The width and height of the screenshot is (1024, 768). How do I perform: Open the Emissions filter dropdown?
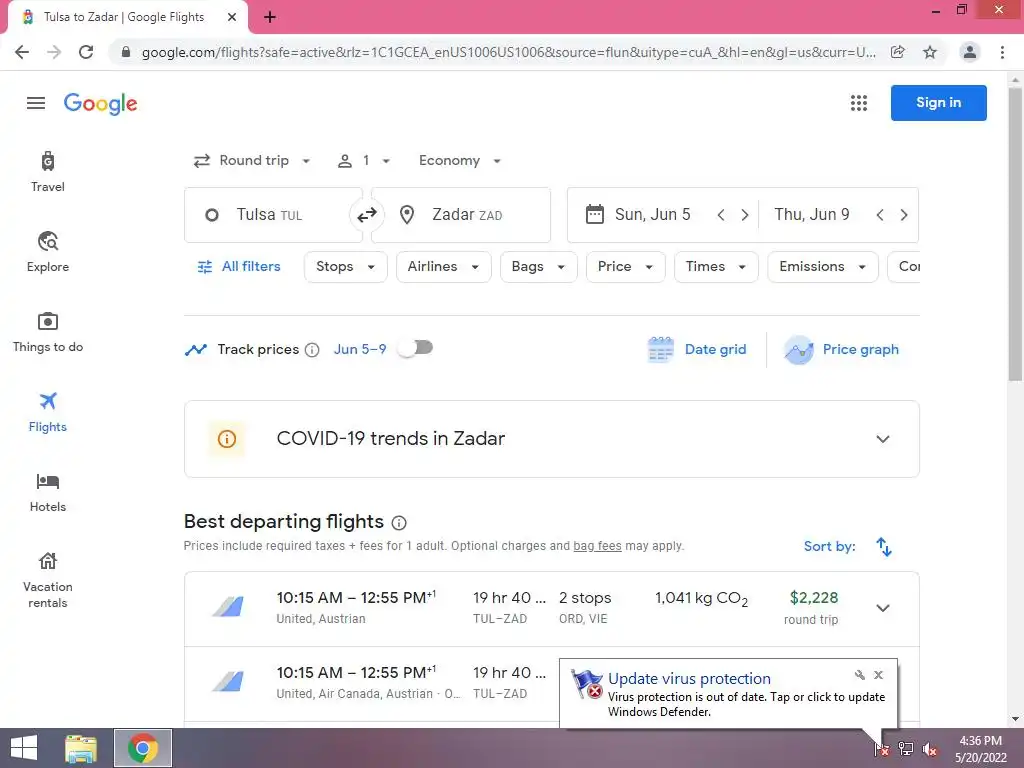(x=823, y=266)
